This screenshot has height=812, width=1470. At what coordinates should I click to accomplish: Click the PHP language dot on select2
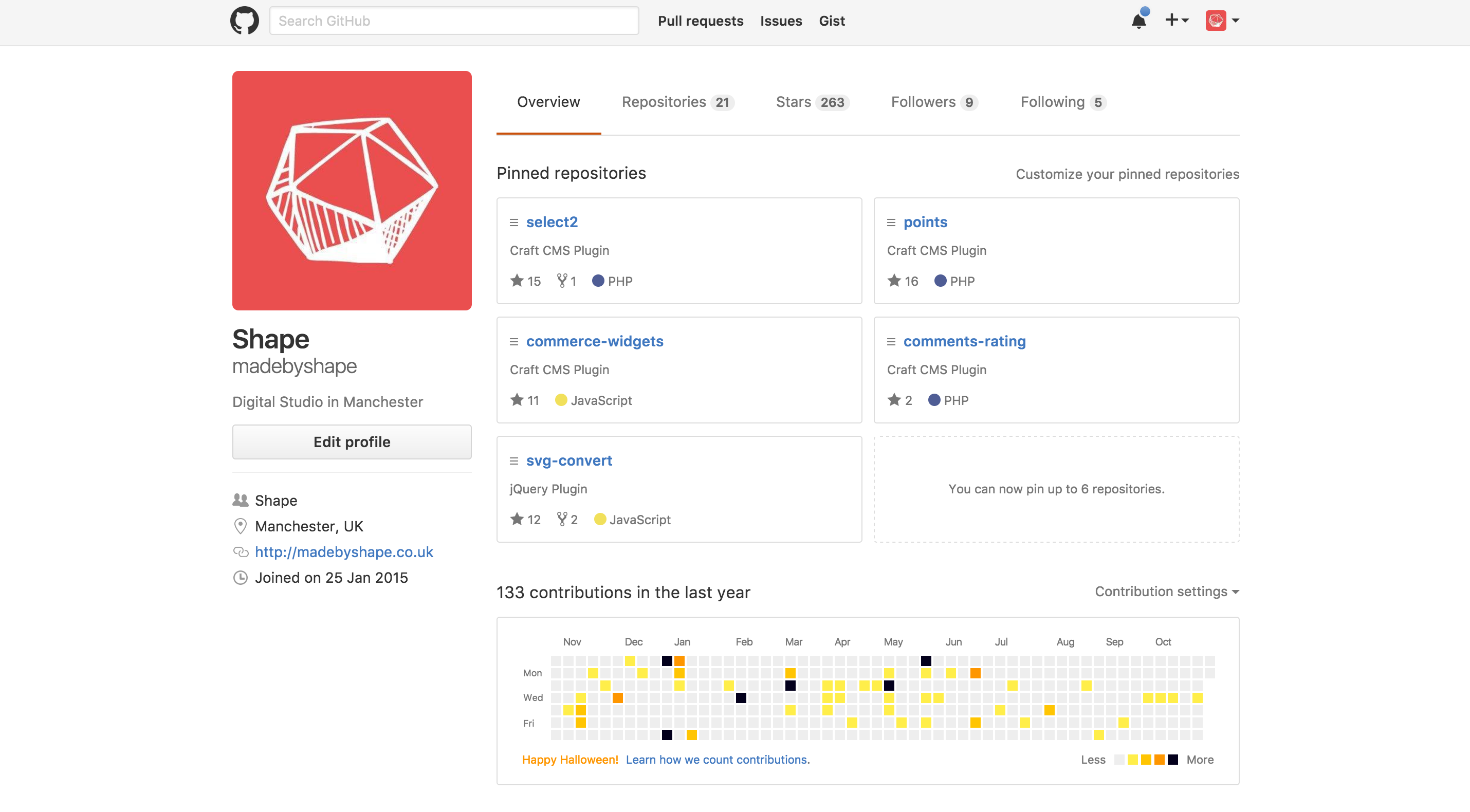pos(598,280)
